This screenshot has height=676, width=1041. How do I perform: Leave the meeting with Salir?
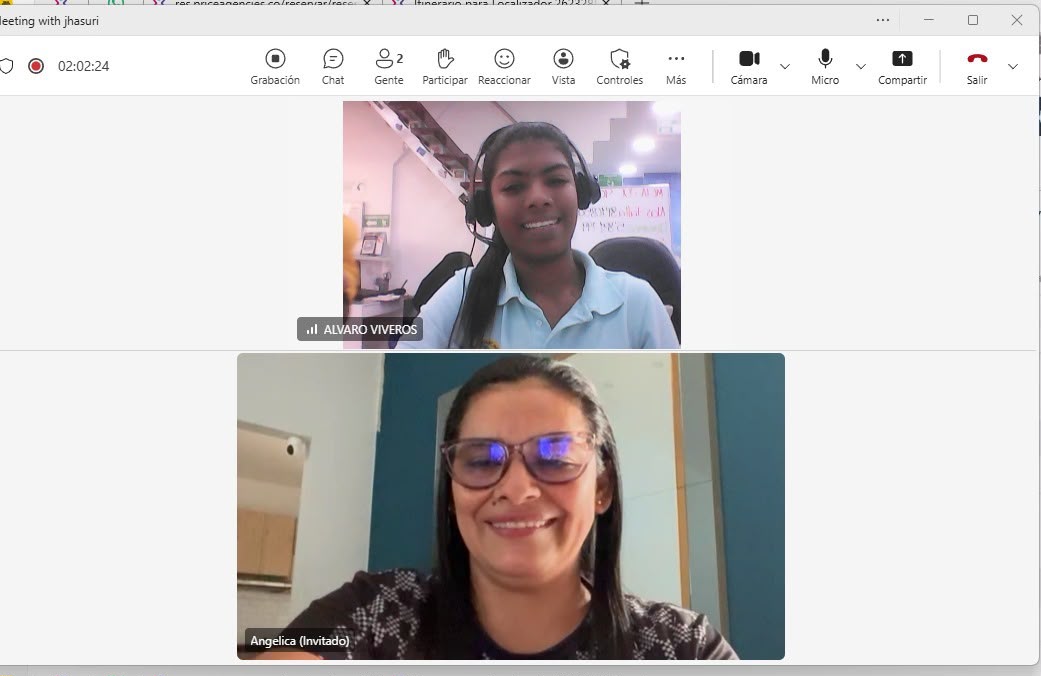[977, 66]
